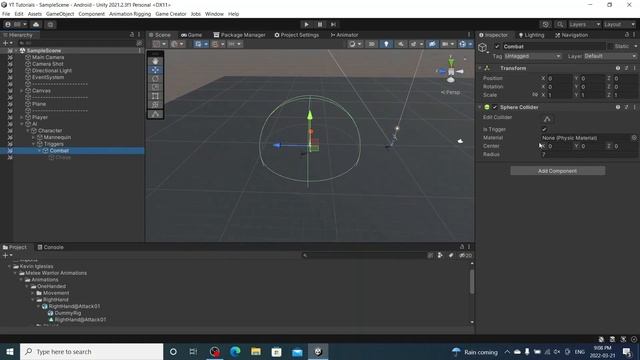The image size is (640, 360).
Task: Expand the Mannequin object in Hierarchy
Action: 34,138
